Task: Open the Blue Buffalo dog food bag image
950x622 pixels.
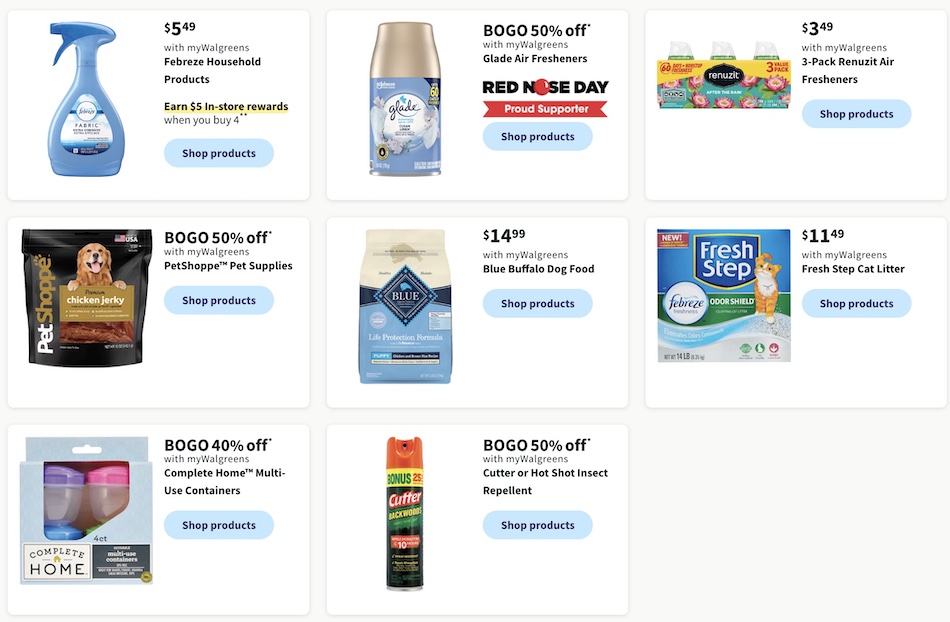Action: tap(405, 306)
